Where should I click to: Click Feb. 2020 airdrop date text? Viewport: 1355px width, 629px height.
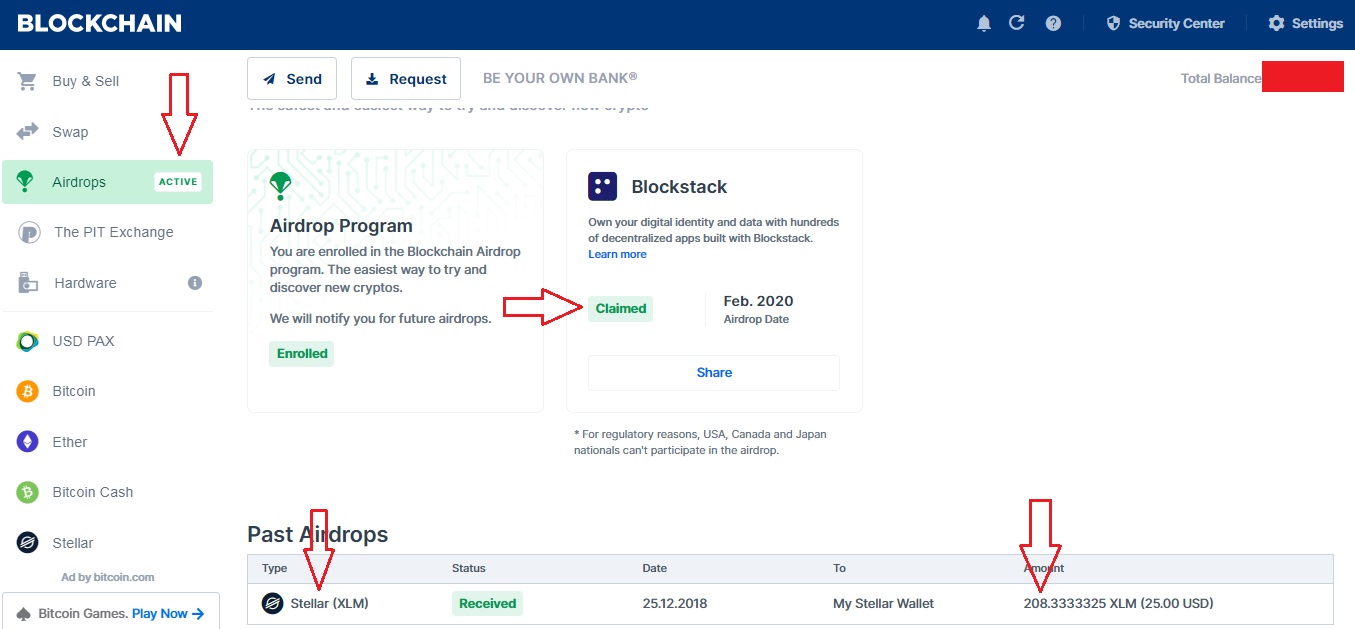click(x=758, y=301)
